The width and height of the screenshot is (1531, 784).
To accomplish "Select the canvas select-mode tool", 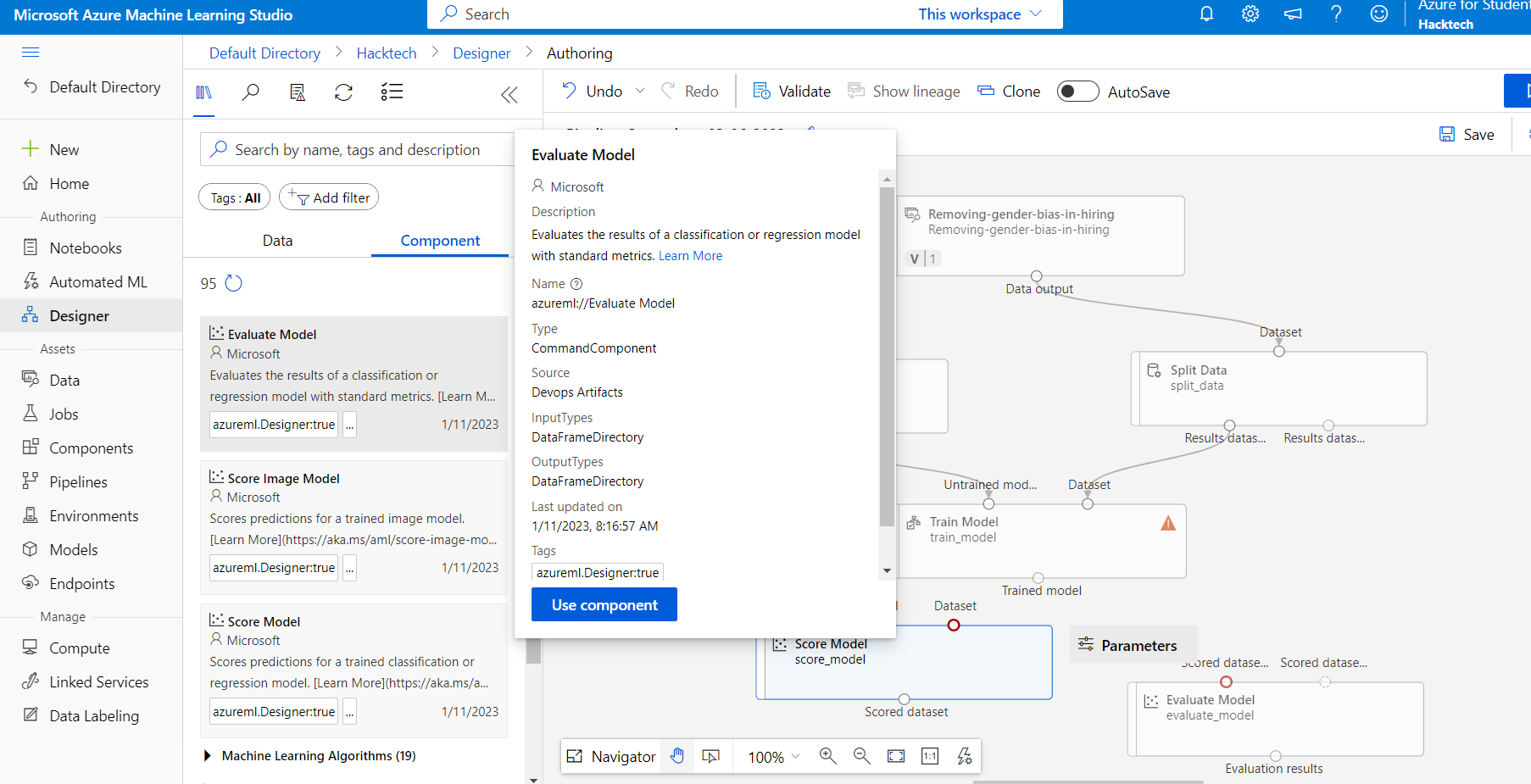I will click(x=711, y=756).
